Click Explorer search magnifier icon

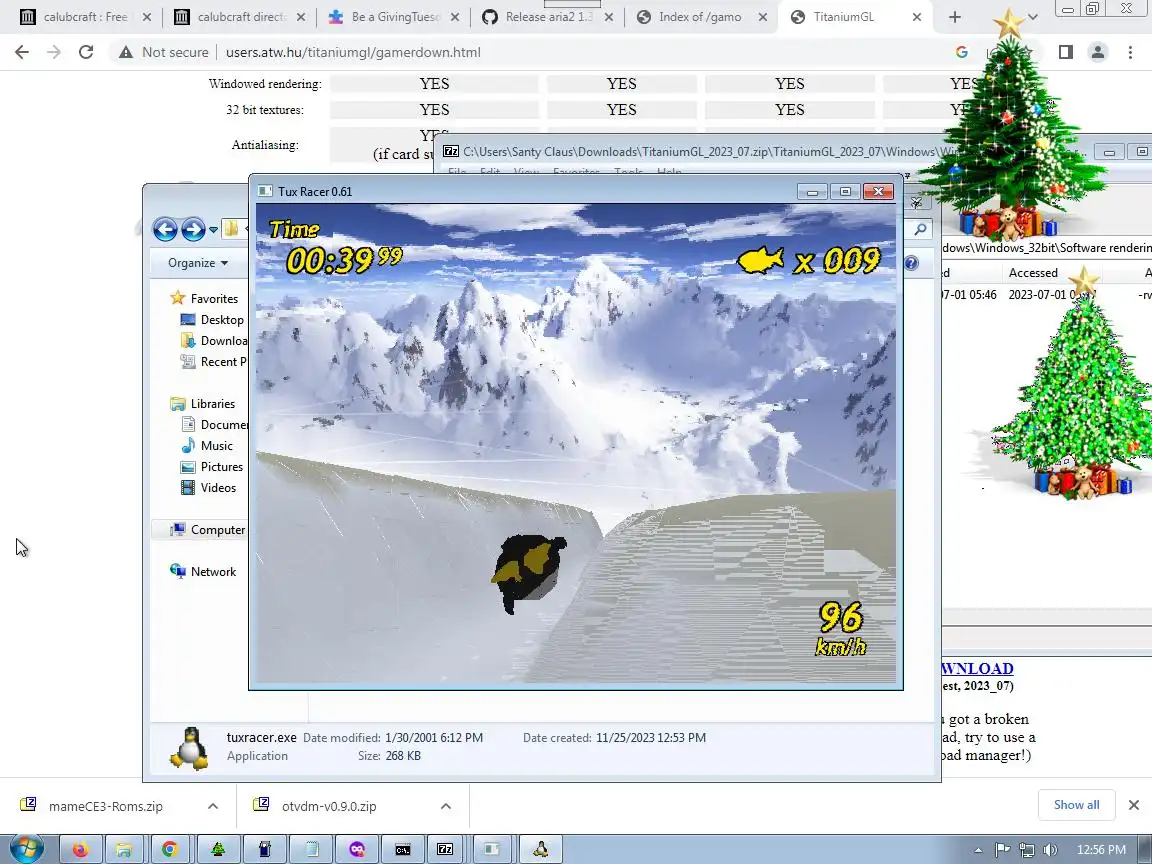click(921, 230)
